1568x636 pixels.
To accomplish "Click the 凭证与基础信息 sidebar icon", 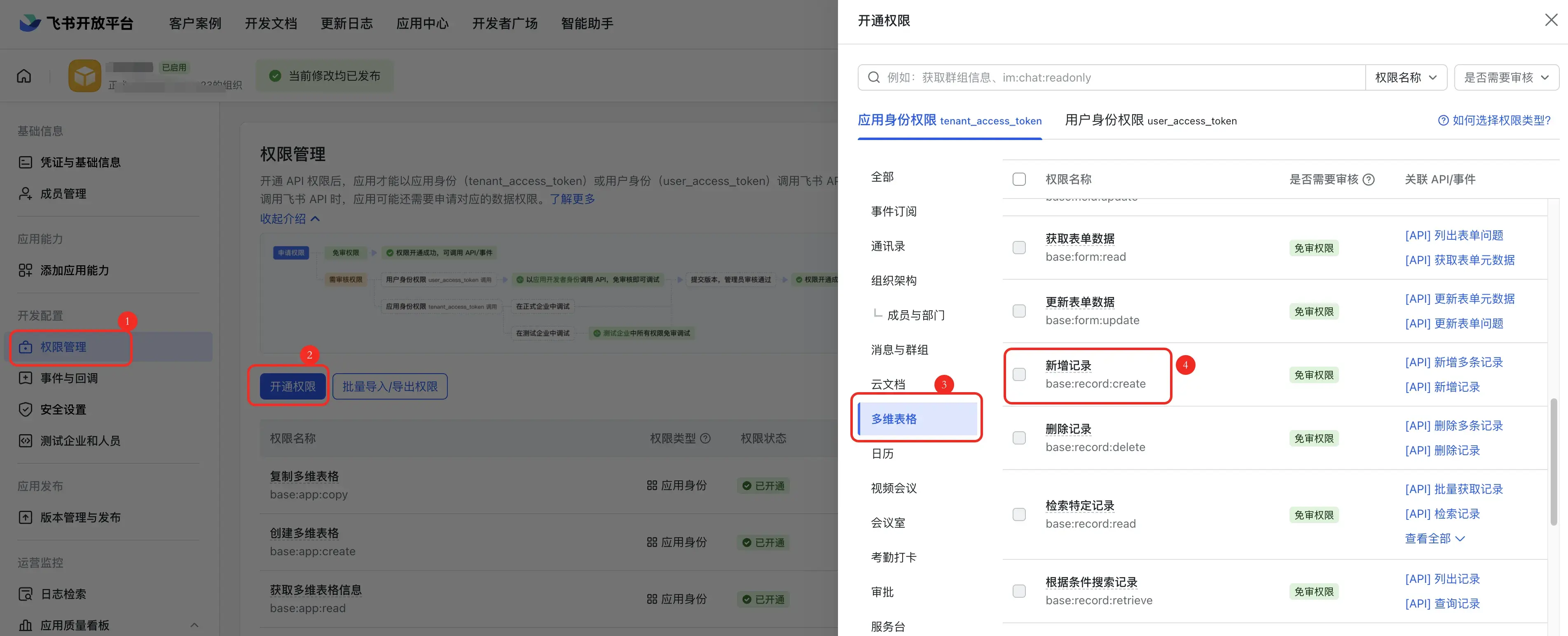I will (25, 162).
